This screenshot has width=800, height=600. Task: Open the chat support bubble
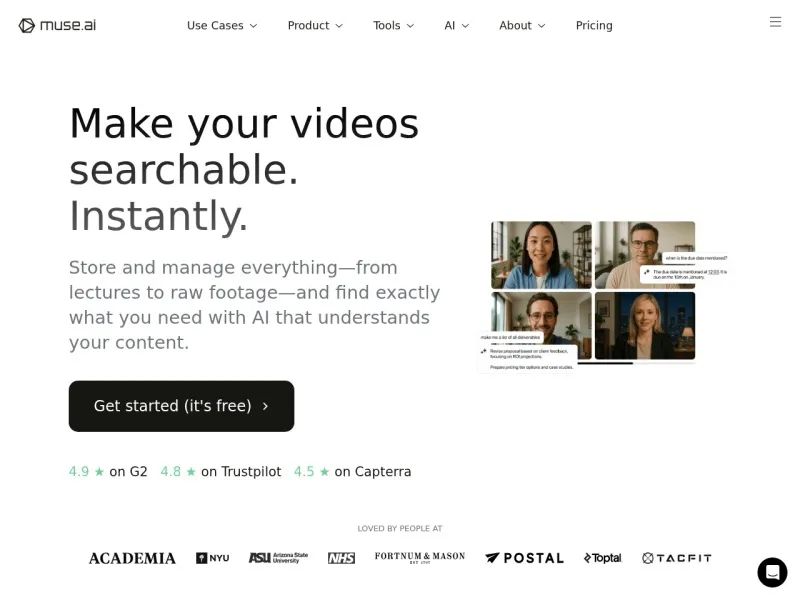(772, 572)
